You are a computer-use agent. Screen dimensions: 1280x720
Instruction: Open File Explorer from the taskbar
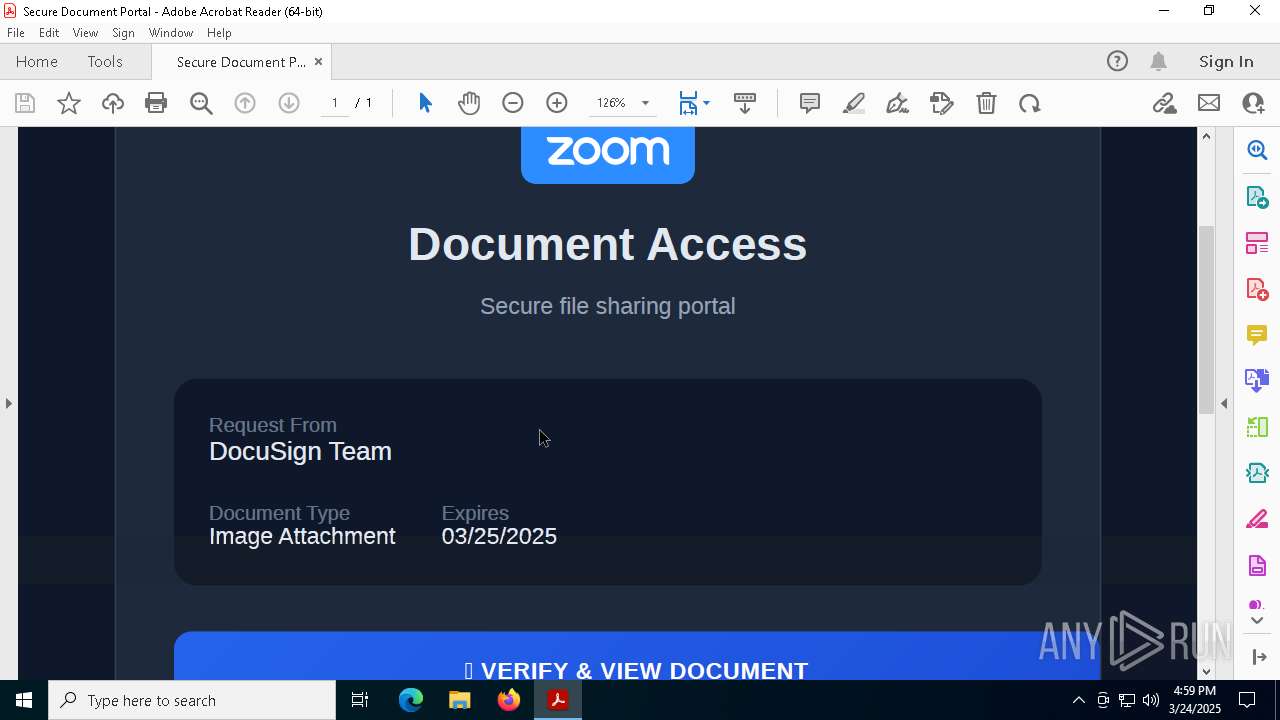[x=459, y=700]
